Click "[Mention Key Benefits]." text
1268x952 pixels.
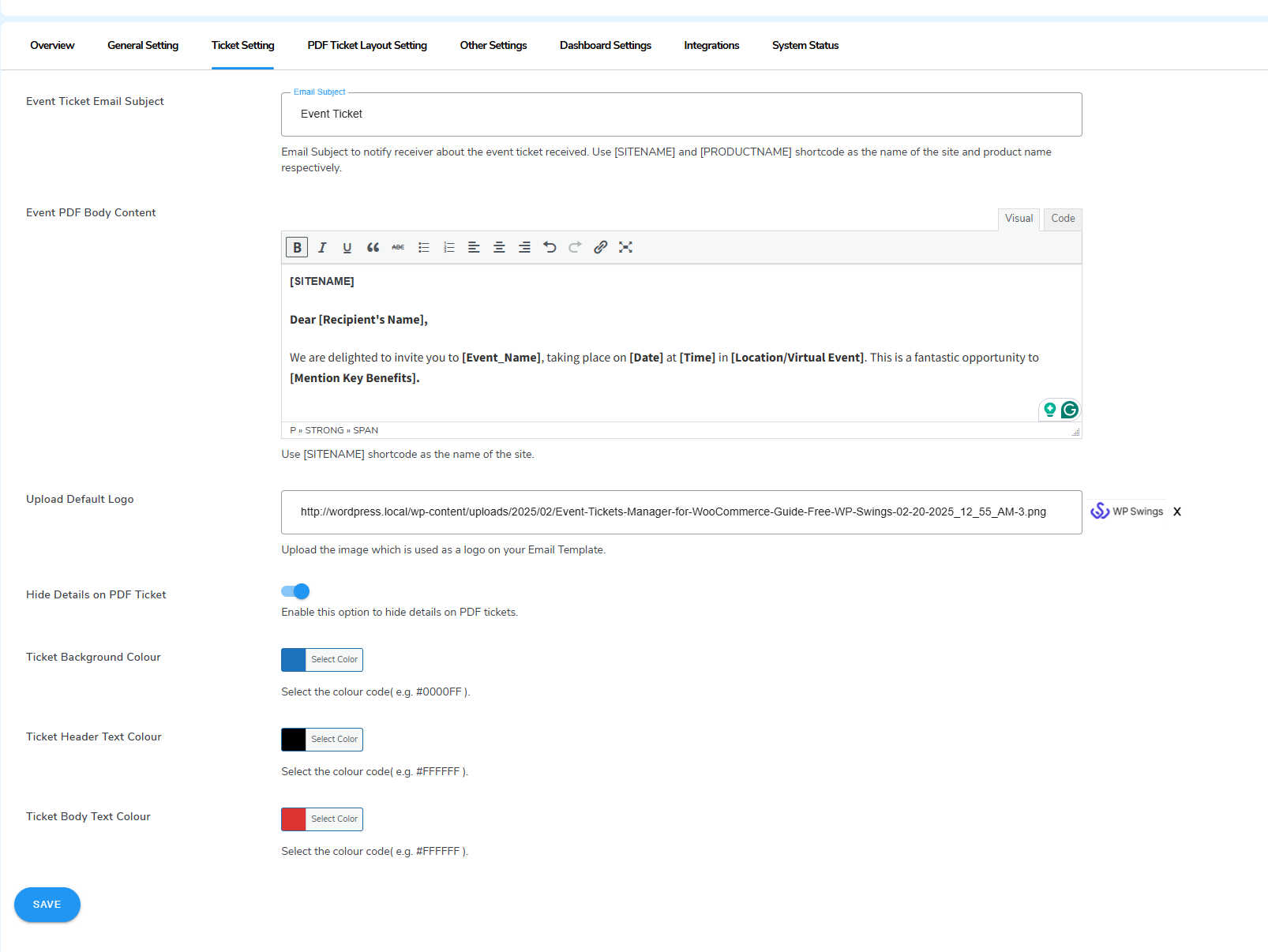coord(355,378)
